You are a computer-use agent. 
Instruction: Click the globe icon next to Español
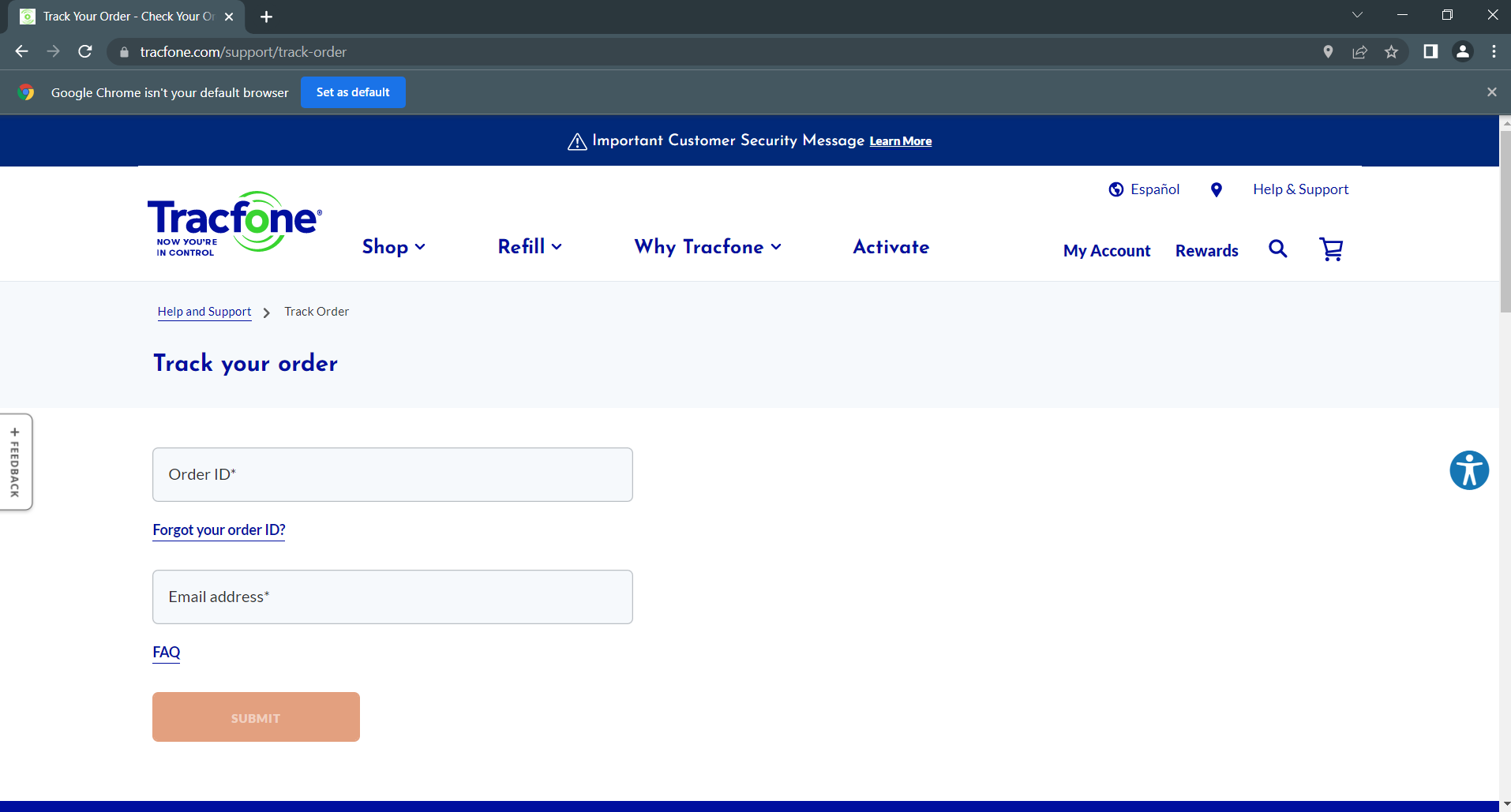tap(1116, 189)
